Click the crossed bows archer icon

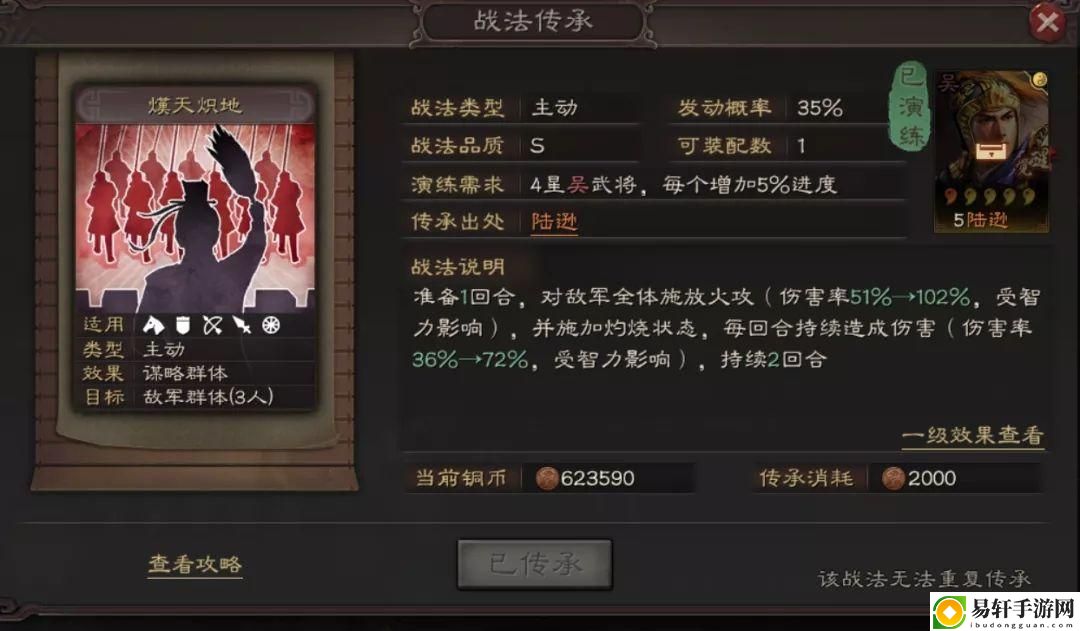click(x=212, y=324)
